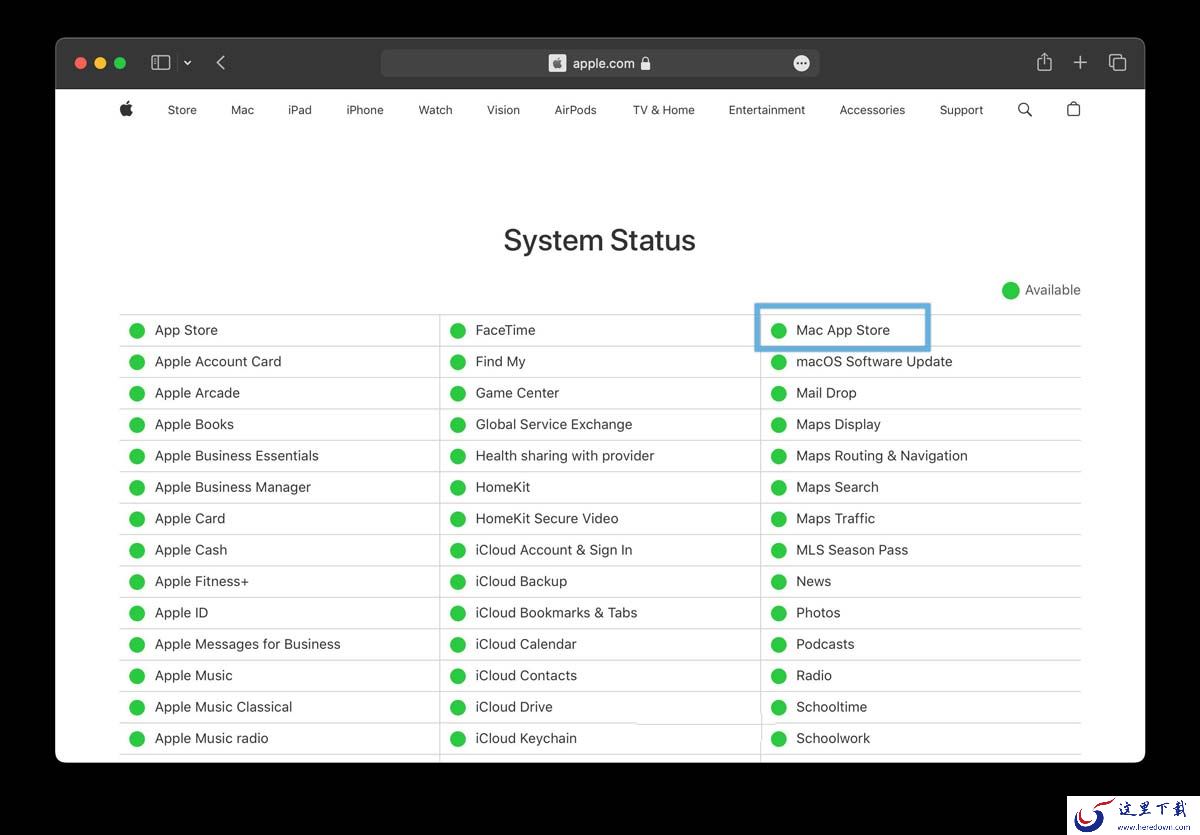1200x835 pixels.
Task: Click the green dot beside Maps Display
Action: tap(779, 425)
